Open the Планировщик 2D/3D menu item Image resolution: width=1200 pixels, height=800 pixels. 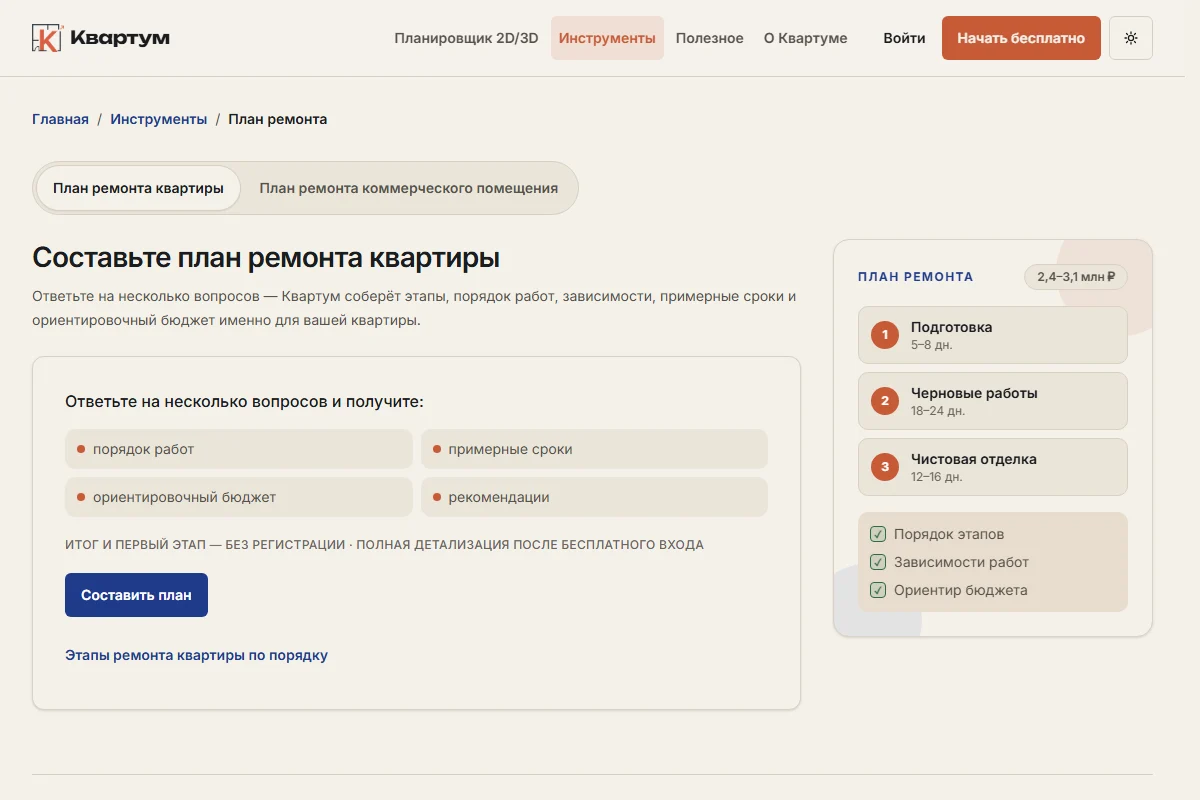466,38
